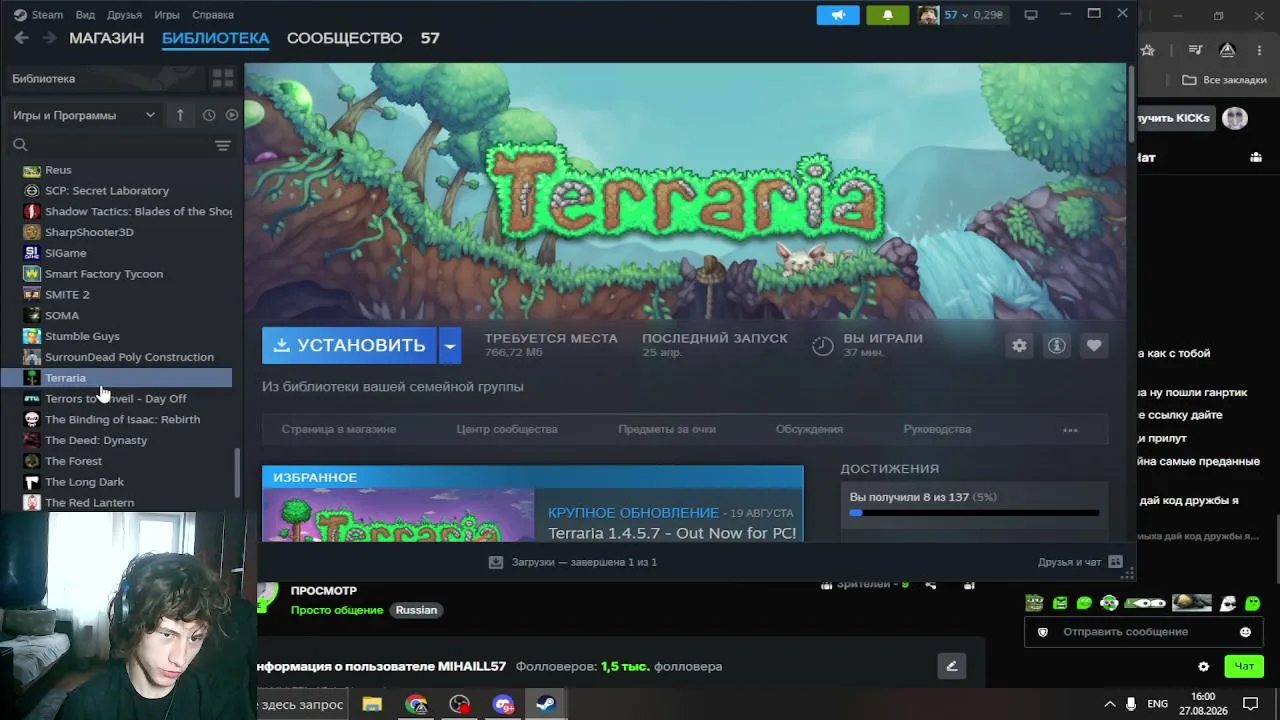The image size is (1280, 720).
Task: Open Terraria manage settings gear
Action: click(1019, 345)
